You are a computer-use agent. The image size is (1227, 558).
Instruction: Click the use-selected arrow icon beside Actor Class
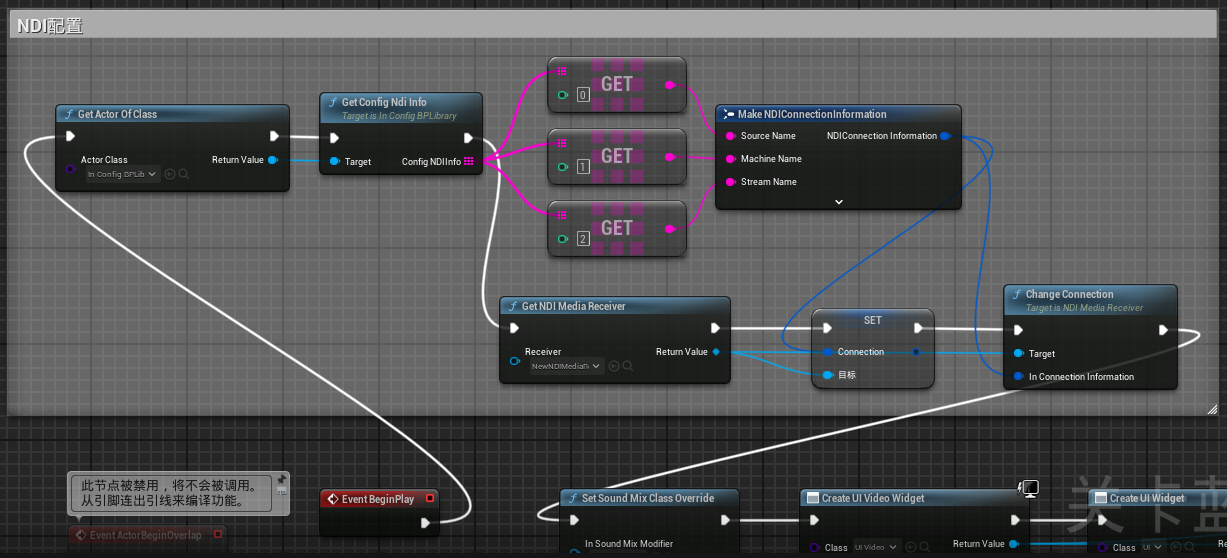pyautogui.click(x=169, y=174)
